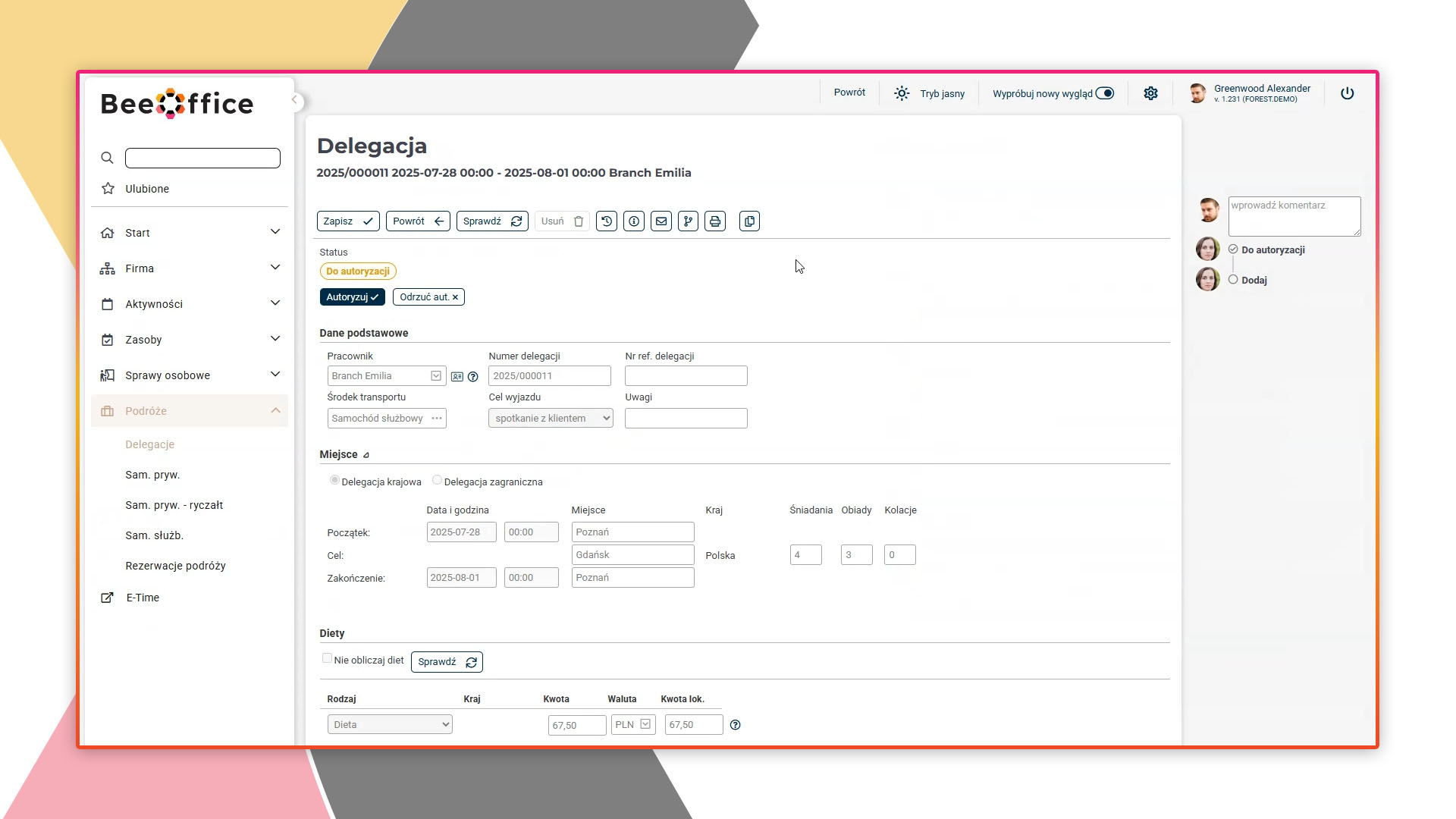Toggle the Wypróbuj nowy wygląd switch
Image resolution: width=1456 pixels, height=819 pixels.
point(1105,93)
